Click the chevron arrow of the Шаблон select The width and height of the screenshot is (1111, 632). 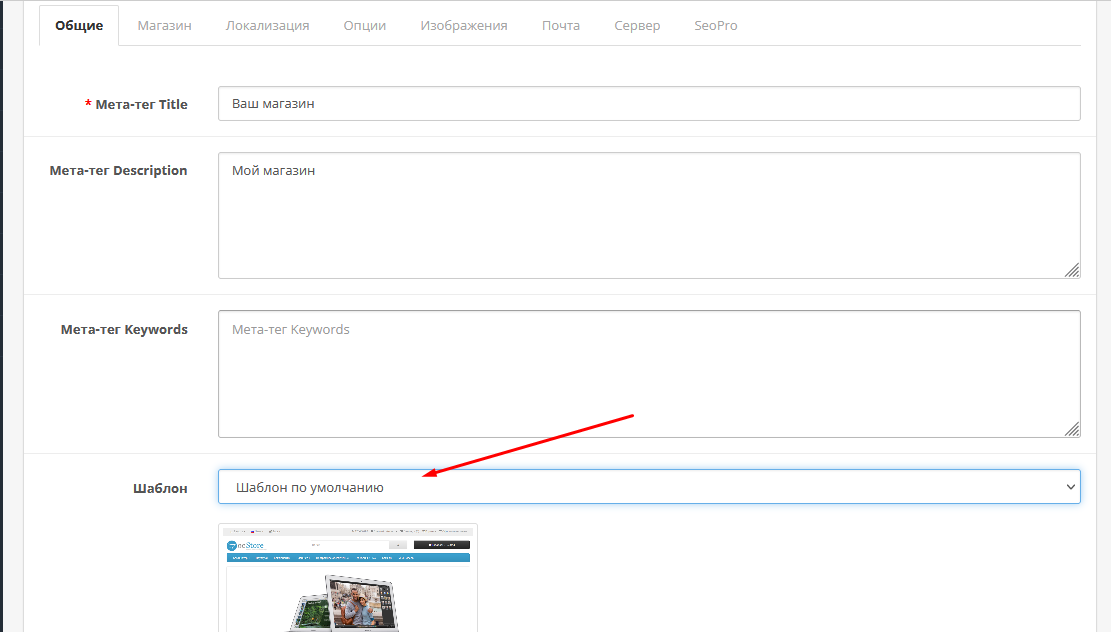point(1071,487)
